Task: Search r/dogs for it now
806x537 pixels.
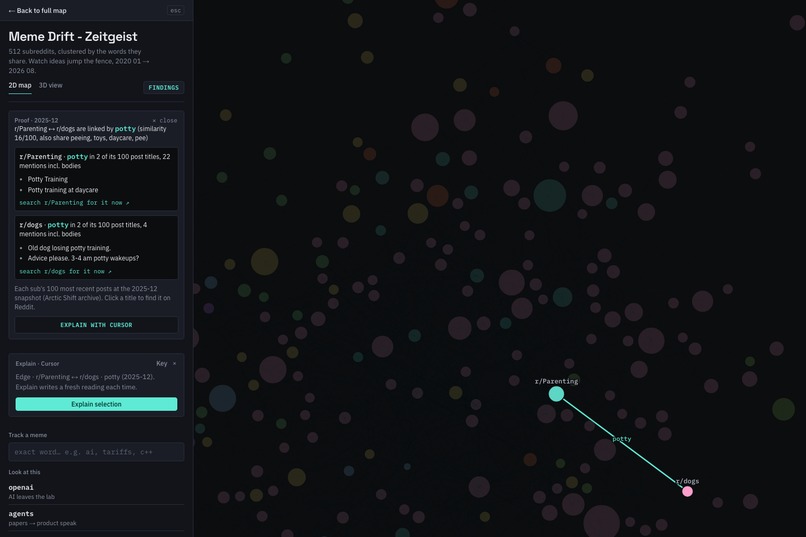Action: coord(65,271)
